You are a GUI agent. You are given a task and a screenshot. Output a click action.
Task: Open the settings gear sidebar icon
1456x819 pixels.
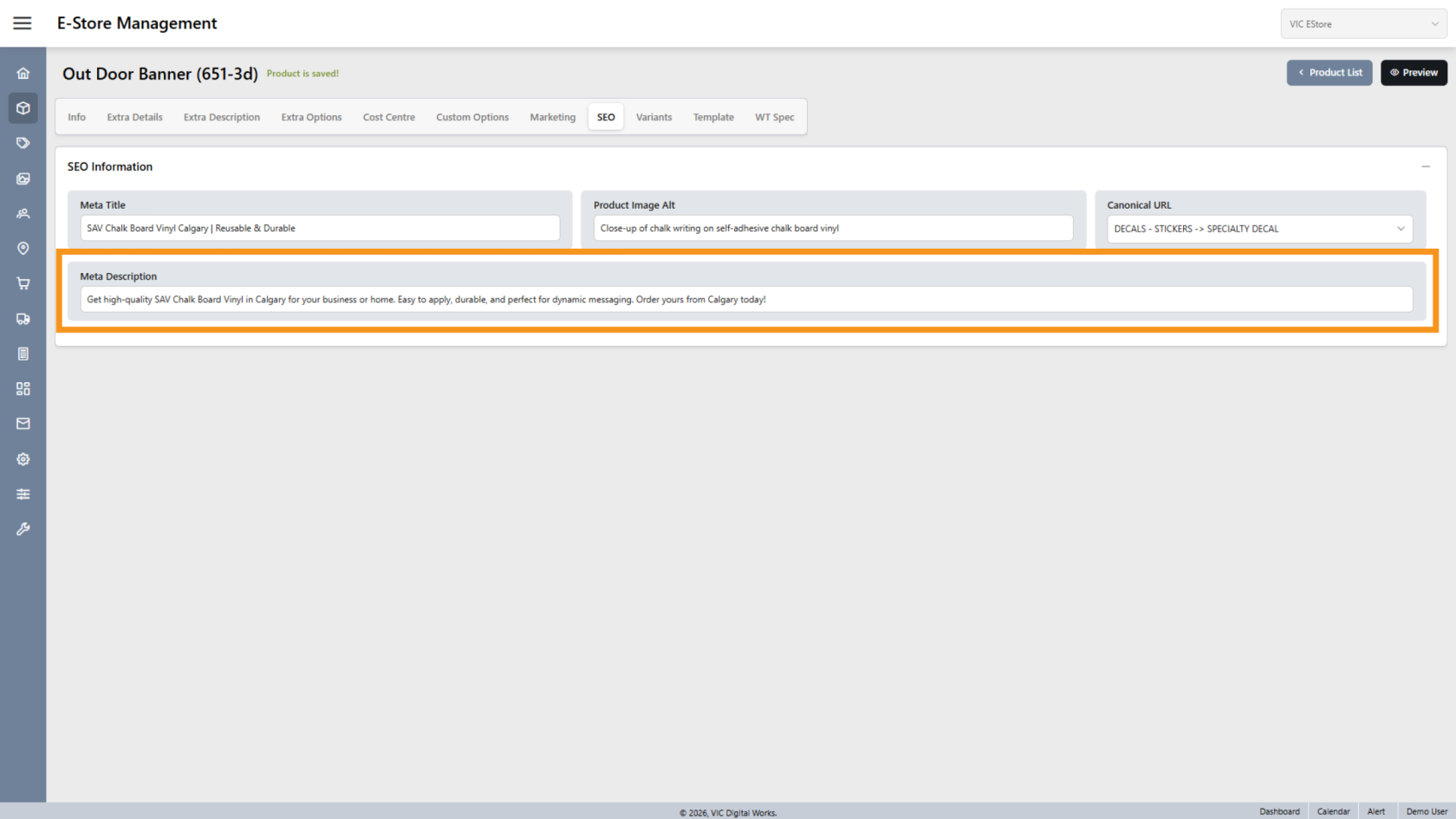pyautogui.click(x=23, y=459)
